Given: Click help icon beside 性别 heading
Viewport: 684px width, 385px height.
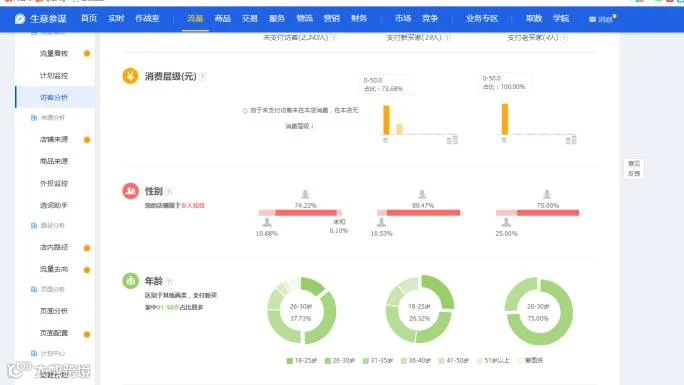Looking at the screenshot, I should [x=169, y=191].
